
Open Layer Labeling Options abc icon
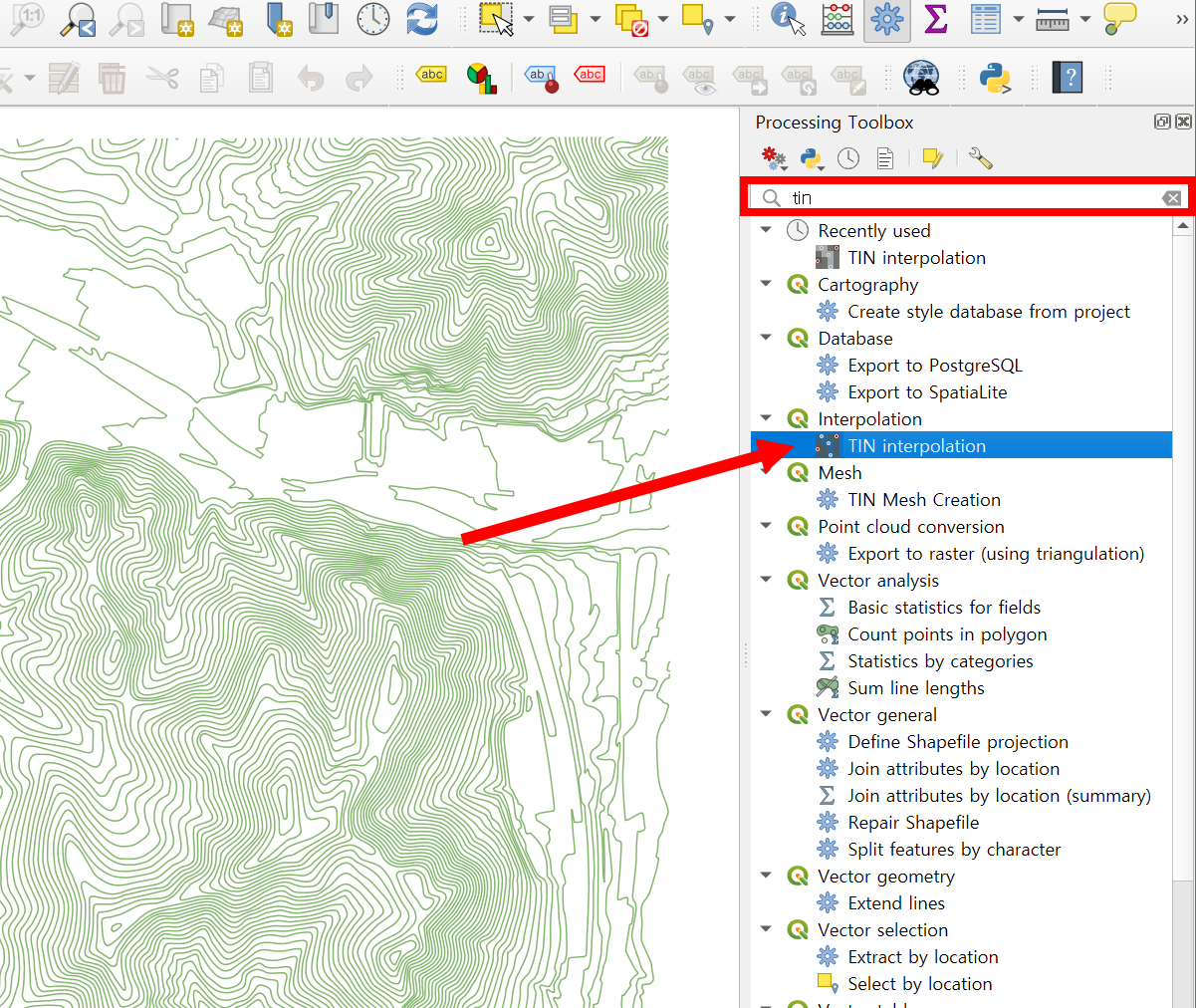(x=431, y=76)
